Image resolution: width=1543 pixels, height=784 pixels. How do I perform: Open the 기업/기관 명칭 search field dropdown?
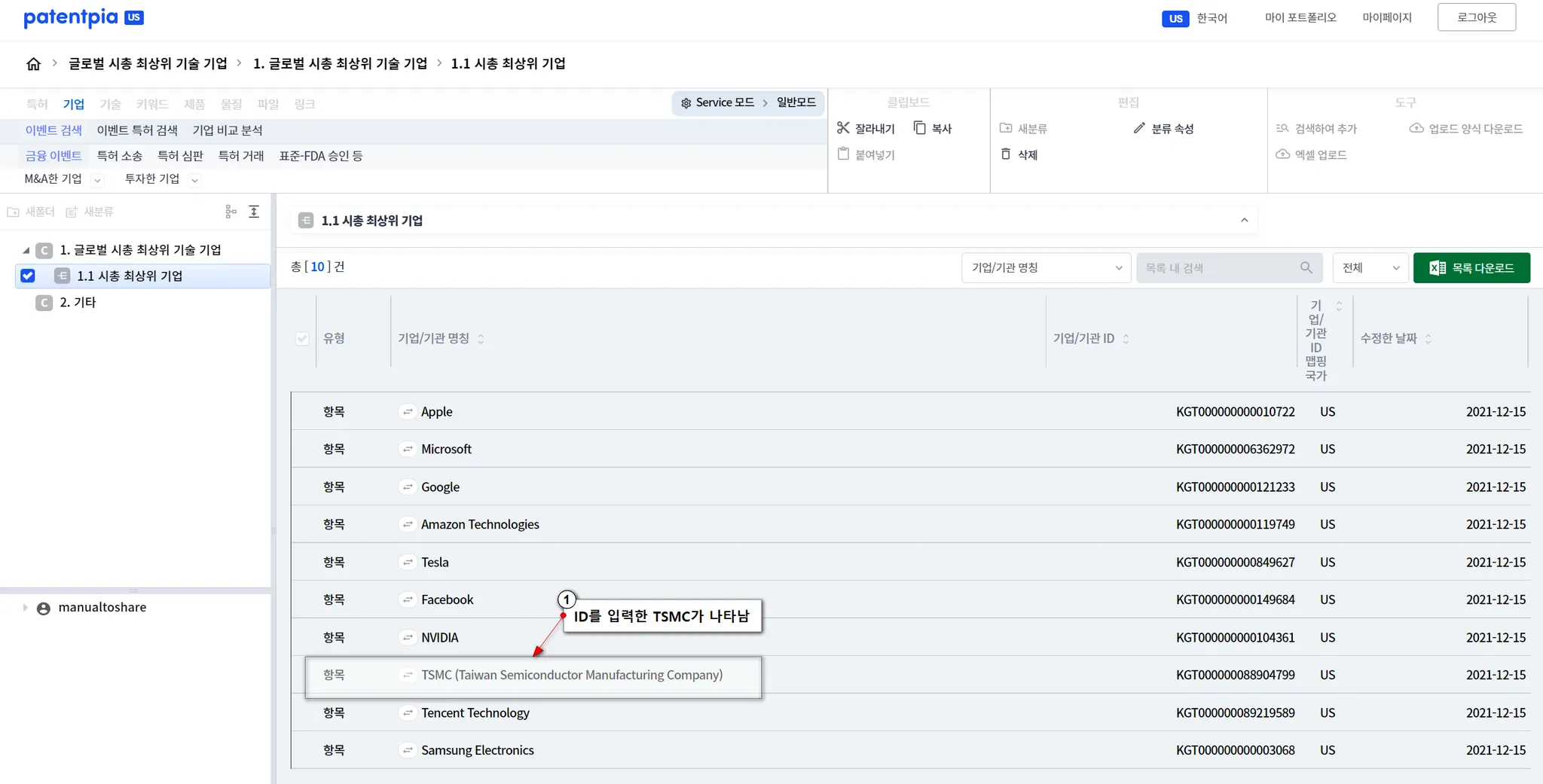[x=1046, y=267]
